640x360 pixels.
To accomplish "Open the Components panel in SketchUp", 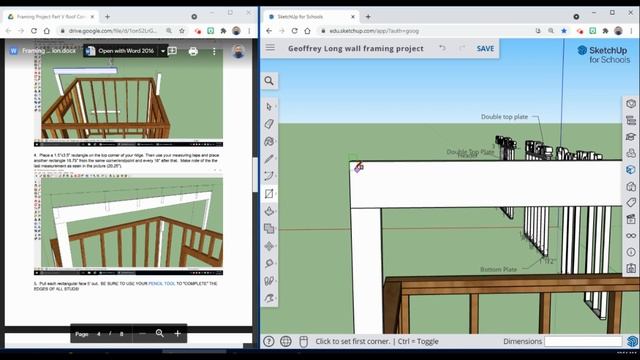I will [631, 153].
